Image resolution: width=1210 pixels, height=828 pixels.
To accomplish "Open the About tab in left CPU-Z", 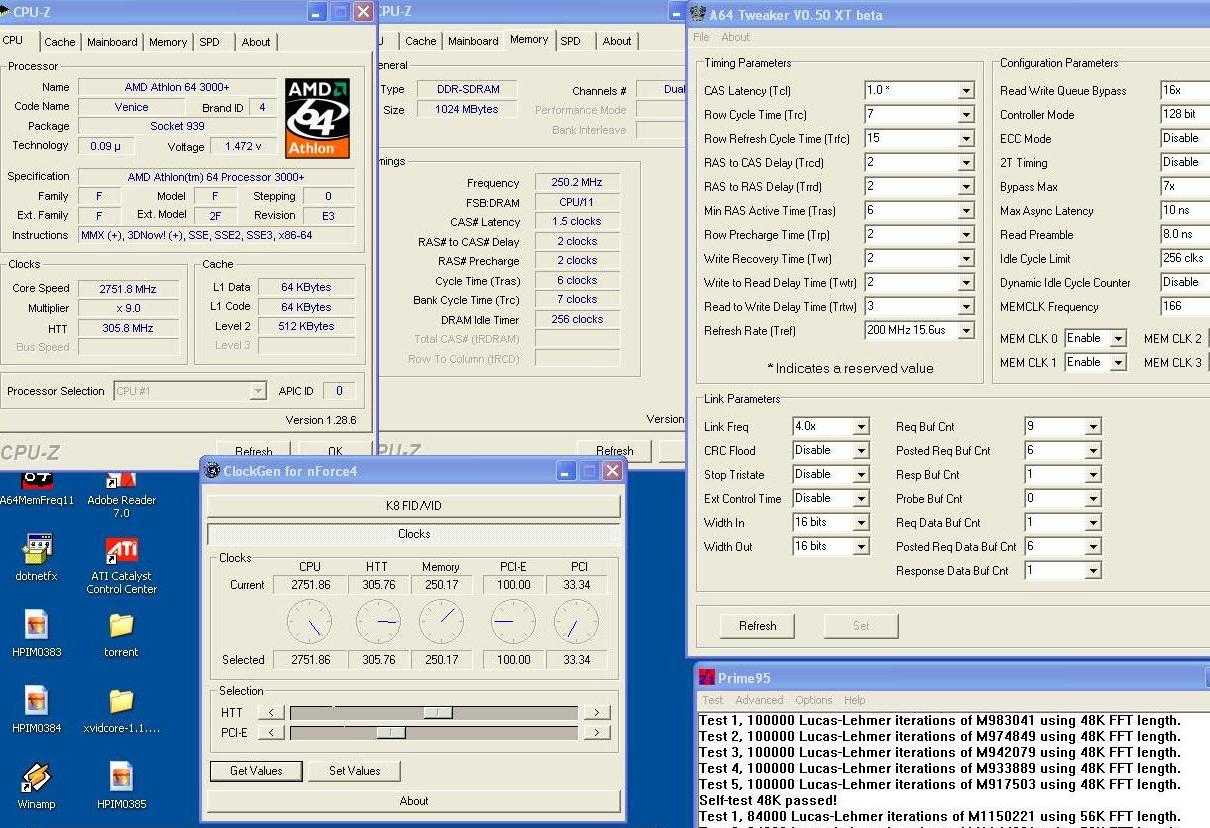I will 256,42.
